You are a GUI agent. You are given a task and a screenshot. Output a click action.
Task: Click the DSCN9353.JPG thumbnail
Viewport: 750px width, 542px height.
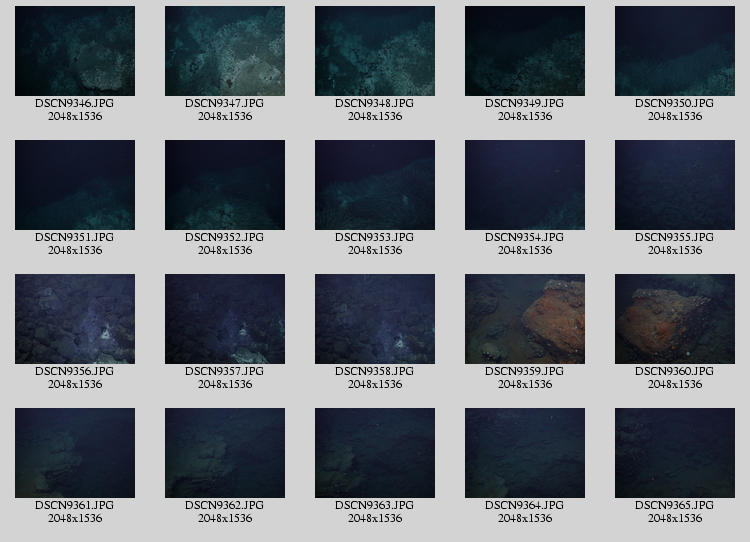tap(375, 185)
